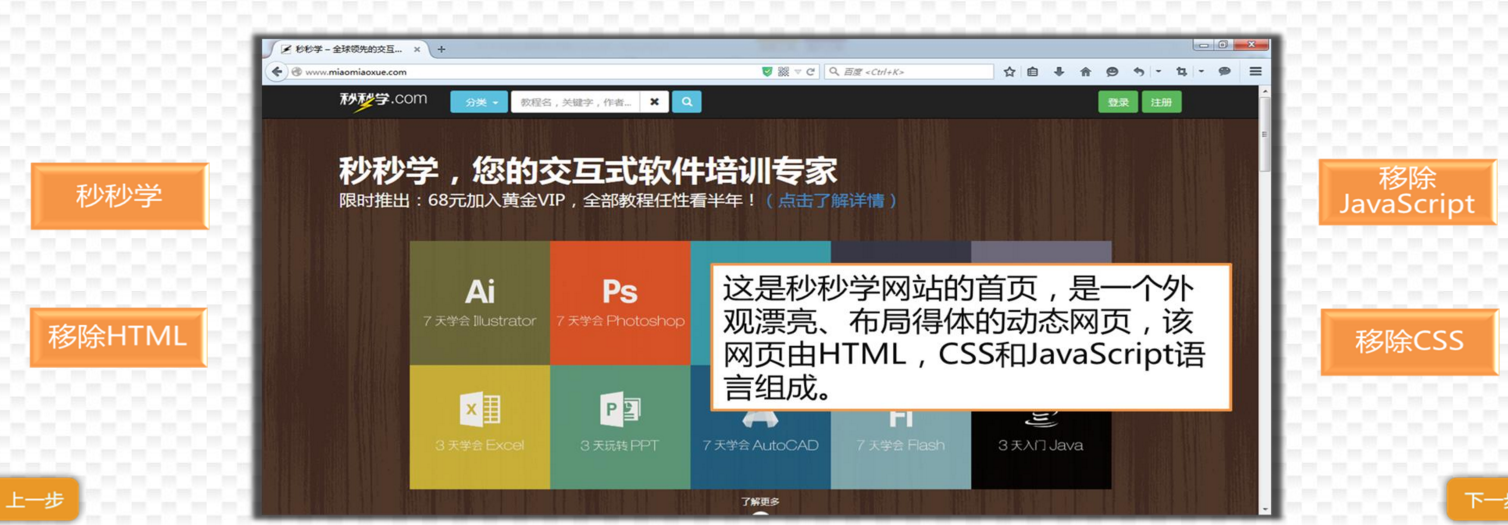Viewport: 1508px width, 525px height.
Task: Click the globe icon beside the URL
Action: click(296, 72)
